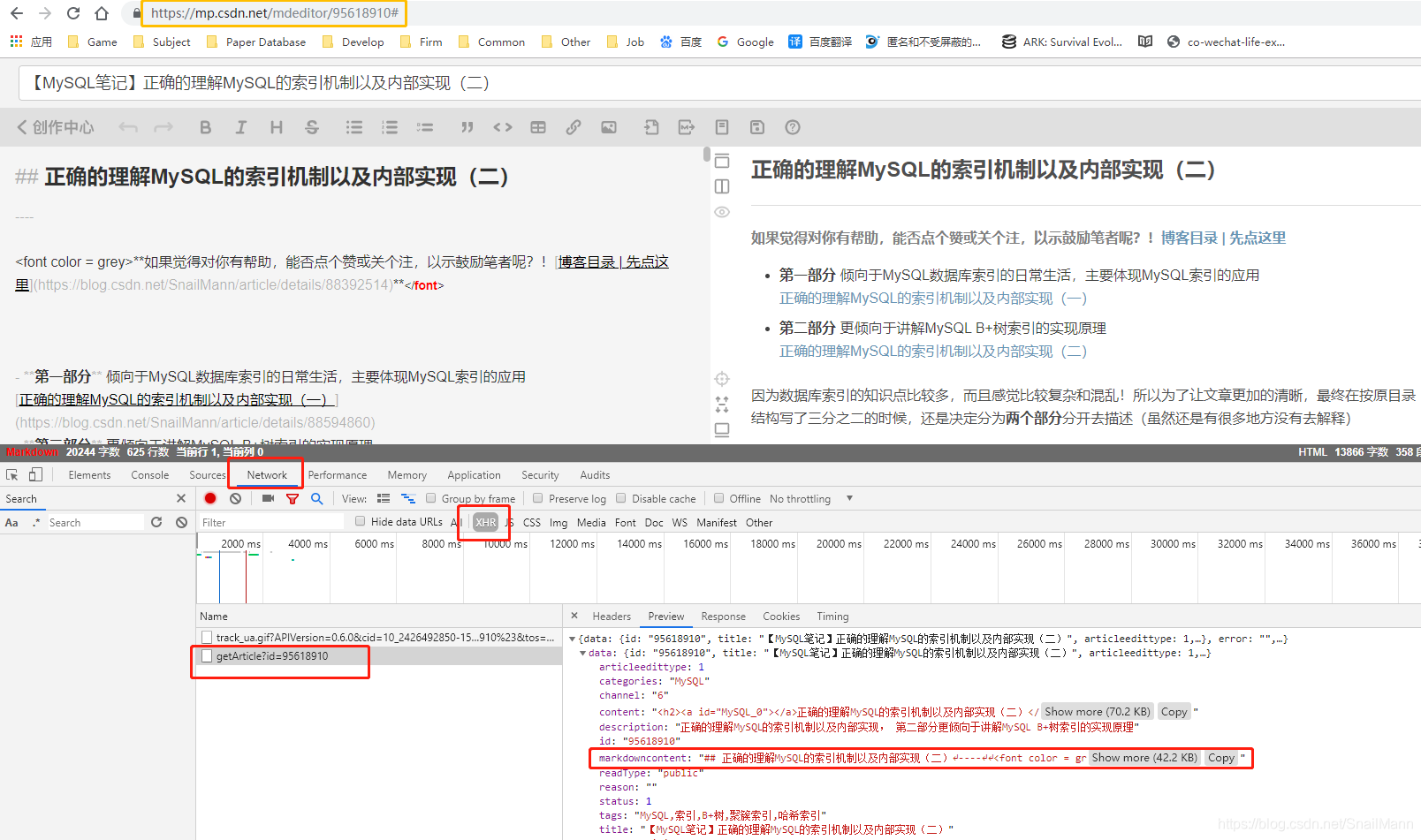1421x840 pixels.
Task: Enable Disable cache checkbox
Action: coord(620,498)
